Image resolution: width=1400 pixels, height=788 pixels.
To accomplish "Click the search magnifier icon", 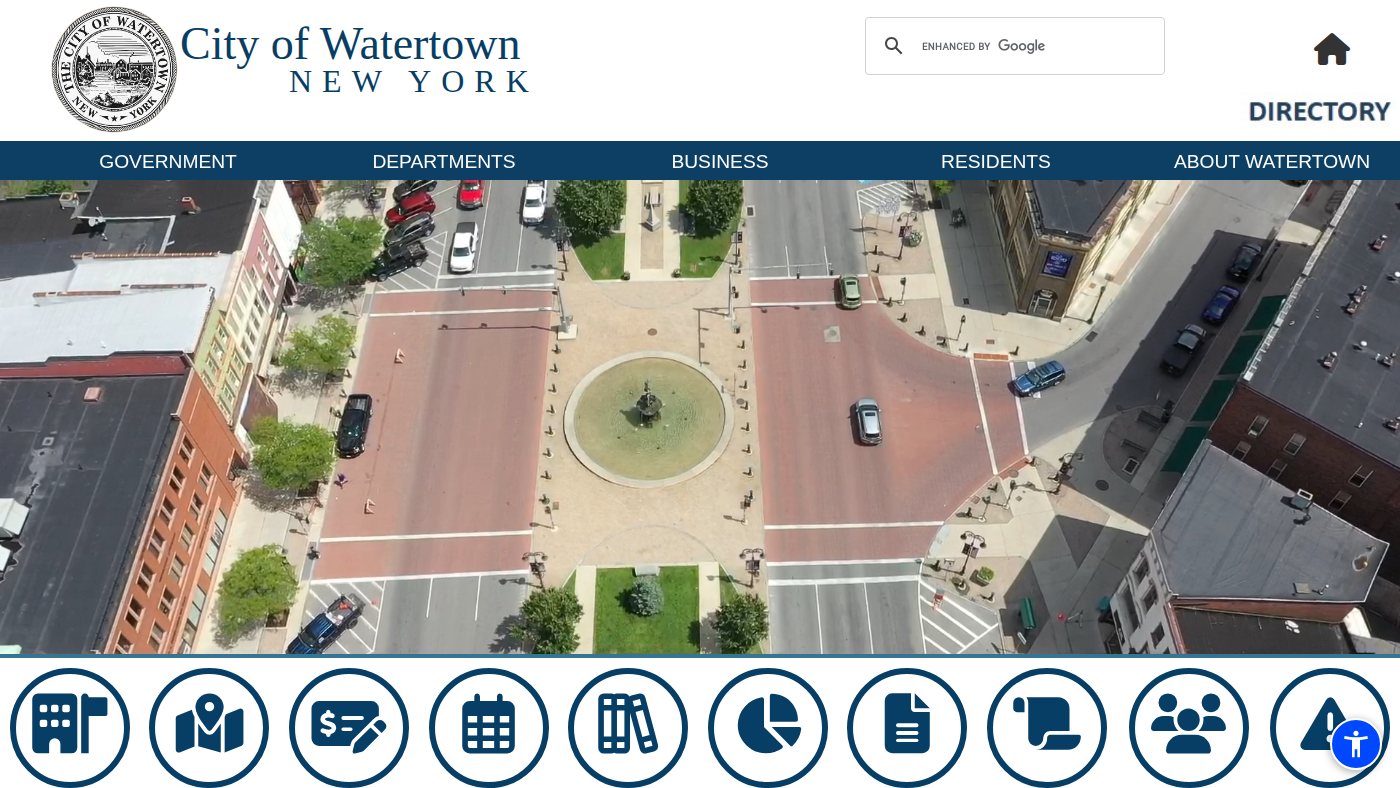I will (894, 46).
